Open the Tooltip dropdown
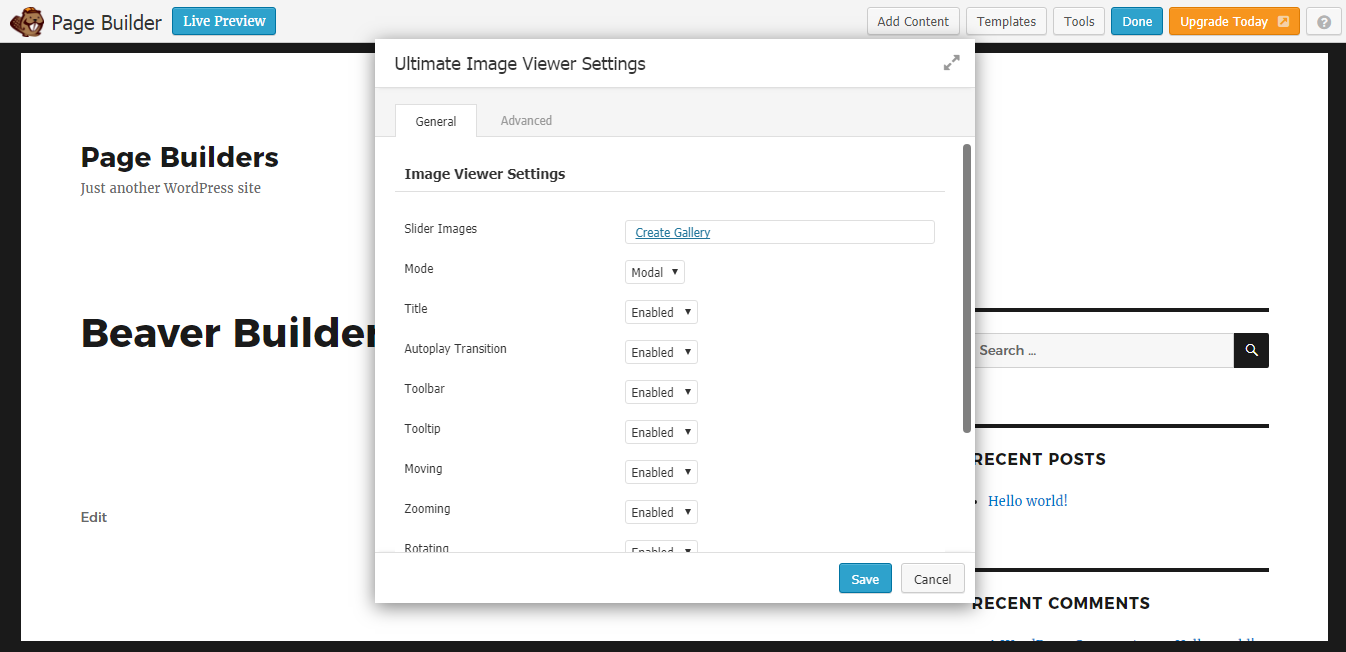This screenshot has width=1346, height=652. pos(661,432)
